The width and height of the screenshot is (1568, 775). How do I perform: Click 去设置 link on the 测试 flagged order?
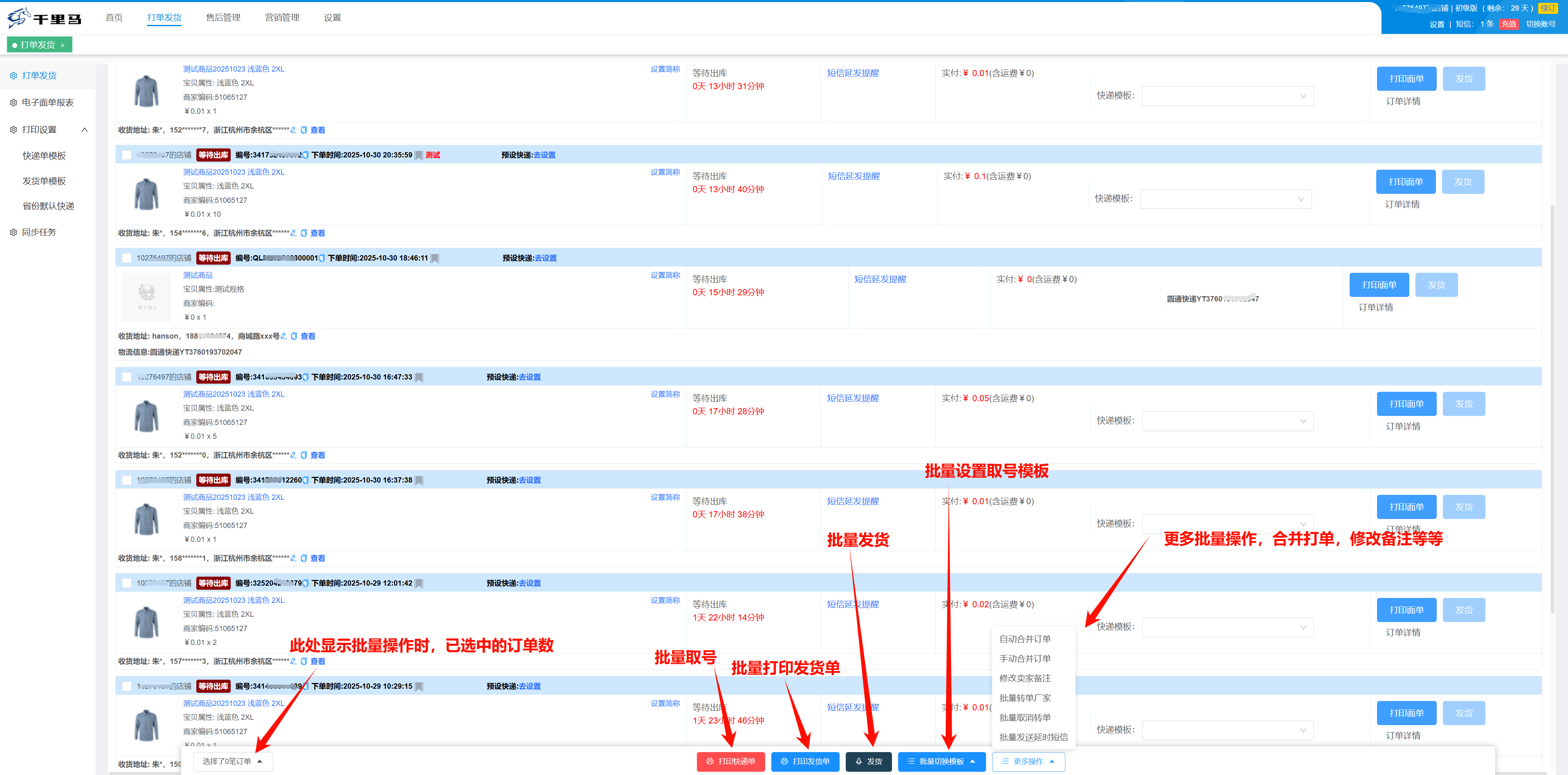(544, 155)
